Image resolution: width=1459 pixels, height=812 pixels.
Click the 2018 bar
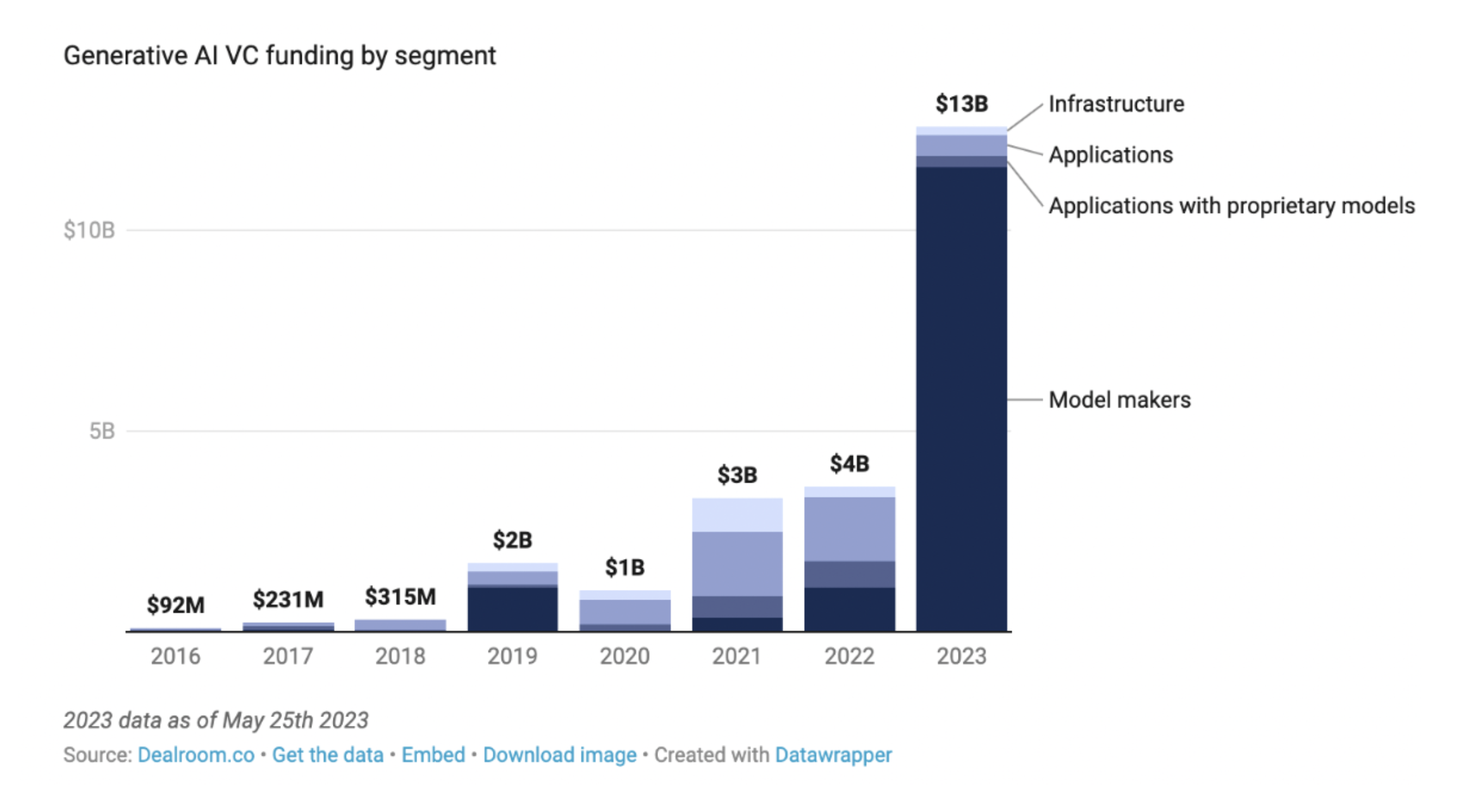click(x=400, y=625)
